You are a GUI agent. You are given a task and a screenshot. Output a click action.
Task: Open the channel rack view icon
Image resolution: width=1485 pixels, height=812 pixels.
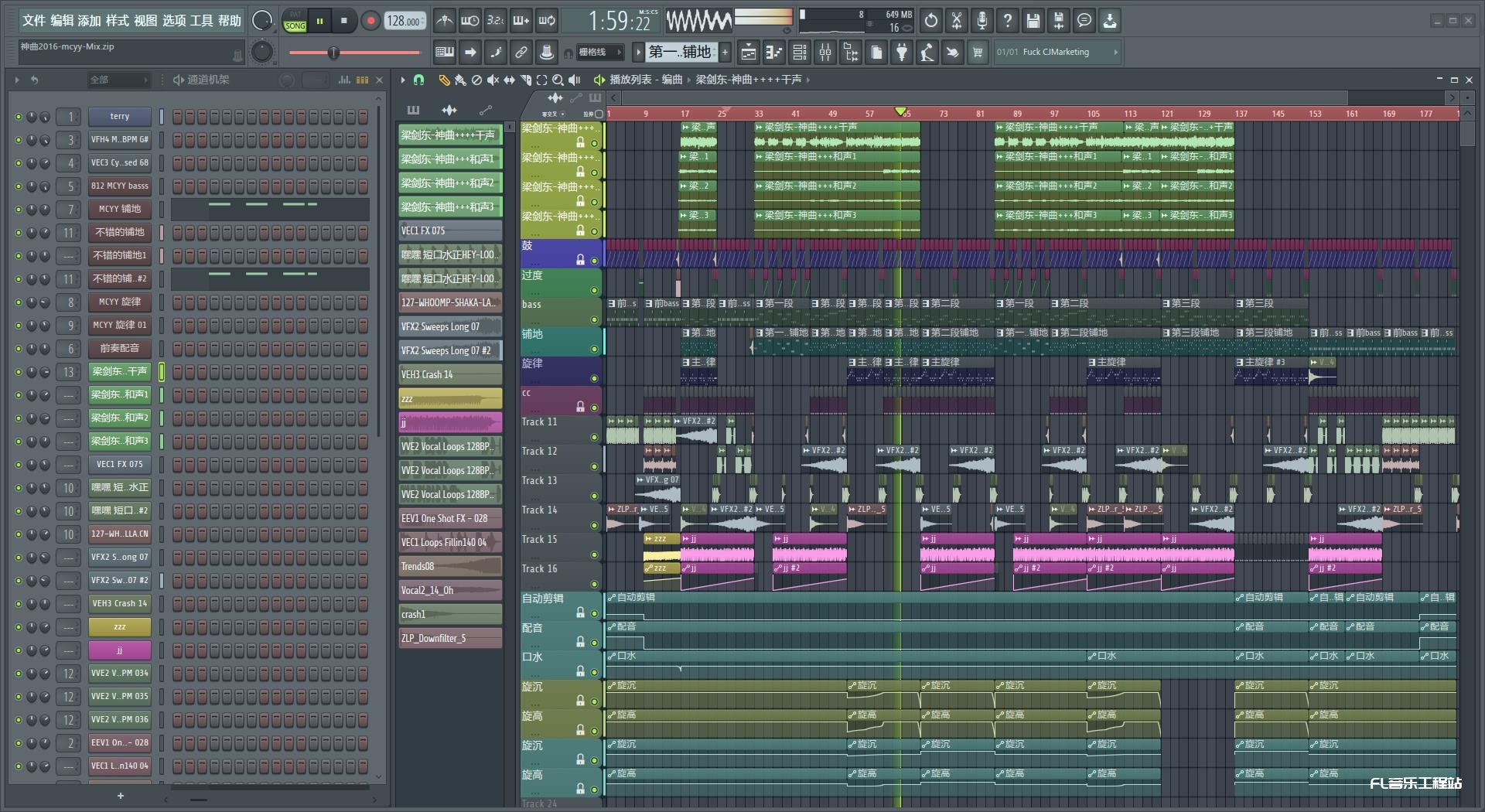800,53
